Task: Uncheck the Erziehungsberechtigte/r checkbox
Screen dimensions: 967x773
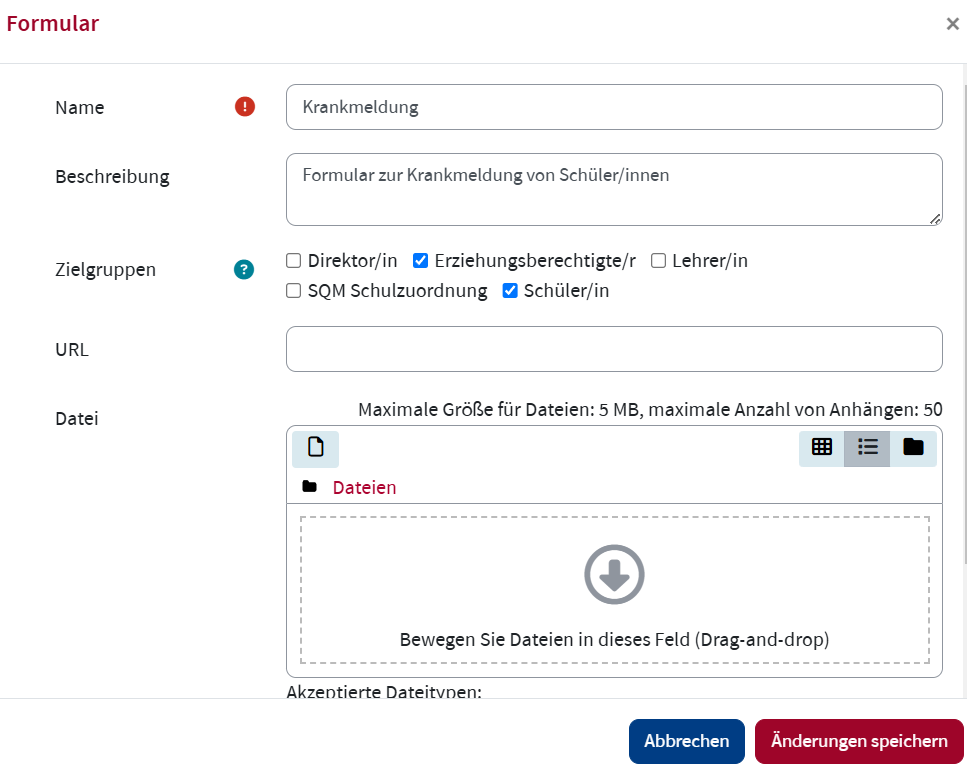Action: pyautogui.click(x=421, y=260)
